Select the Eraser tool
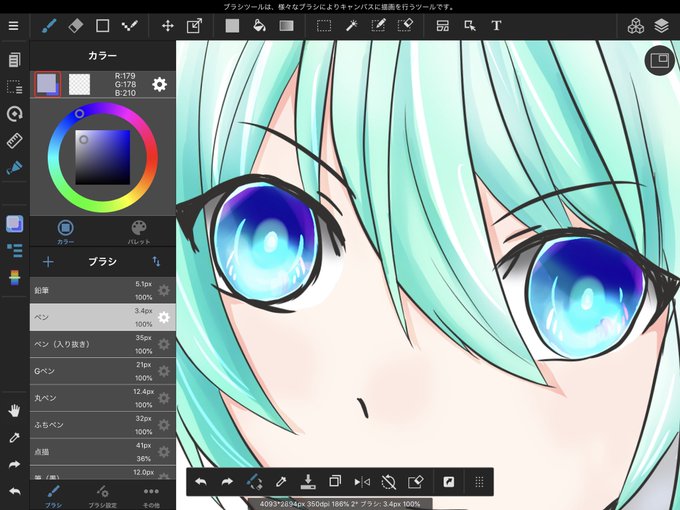 [75, 26]
